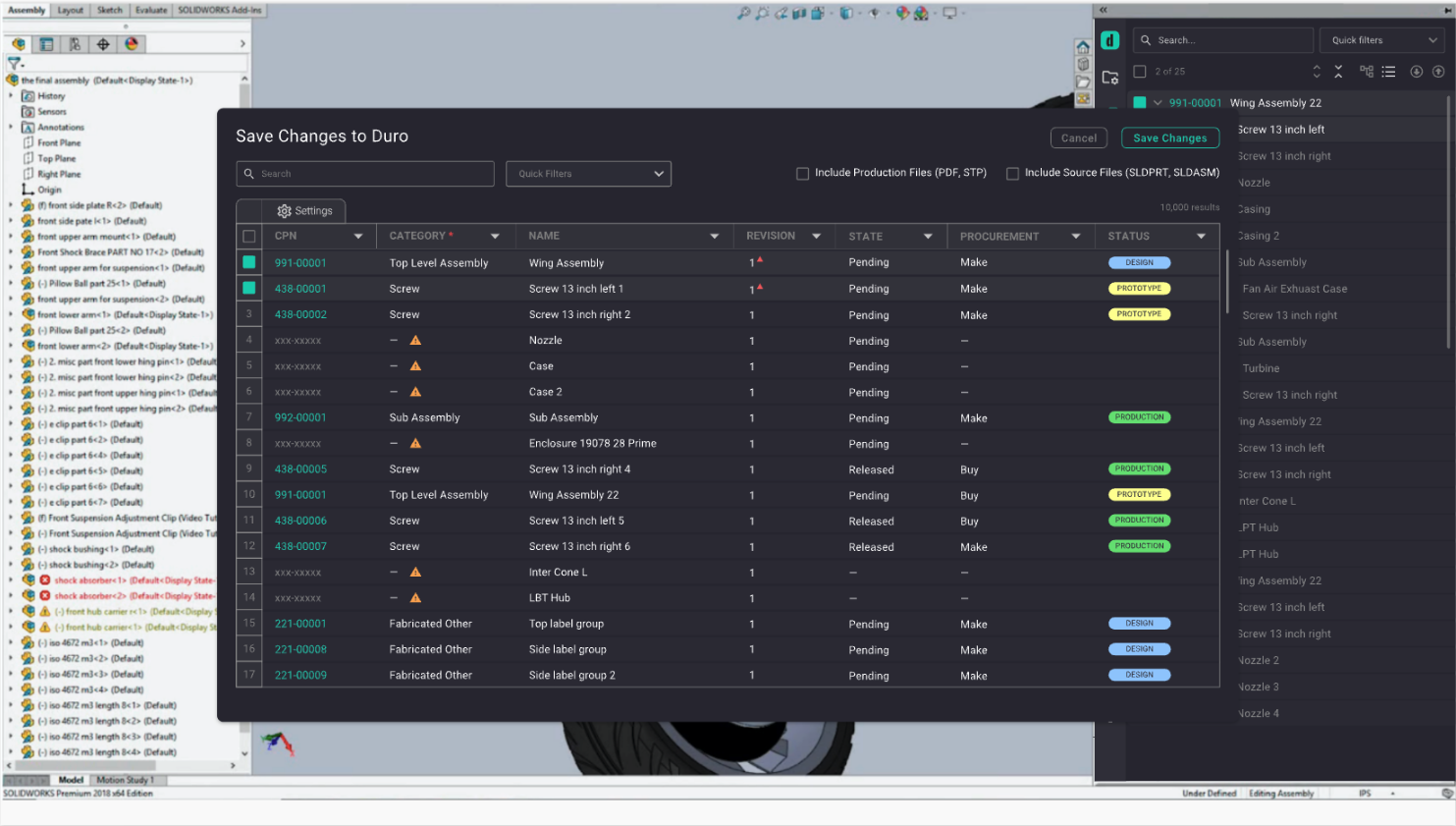The height and width of the screenshot is (826, 1456).
Task: Expand the History folder in feature tree
Action: click(11, 96)
